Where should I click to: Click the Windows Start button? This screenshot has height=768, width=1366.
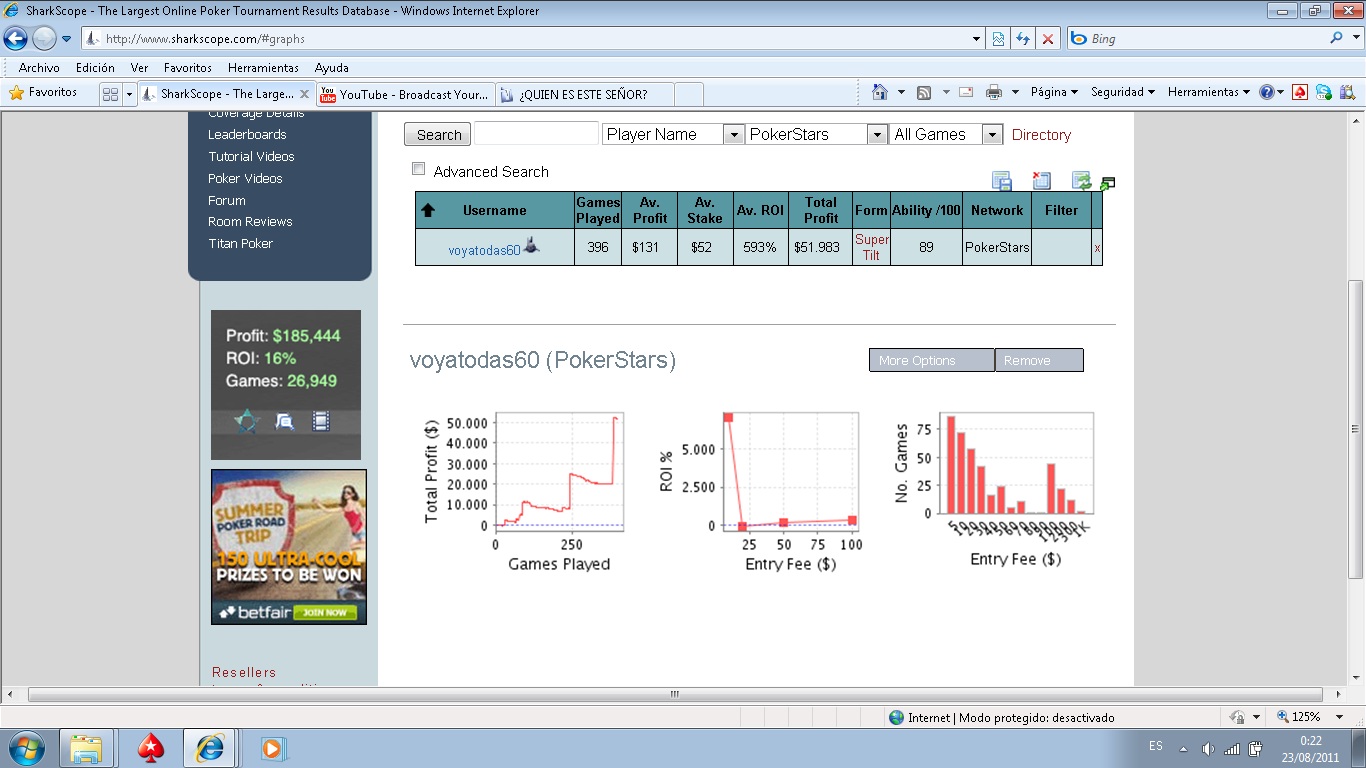pos(25,747)
